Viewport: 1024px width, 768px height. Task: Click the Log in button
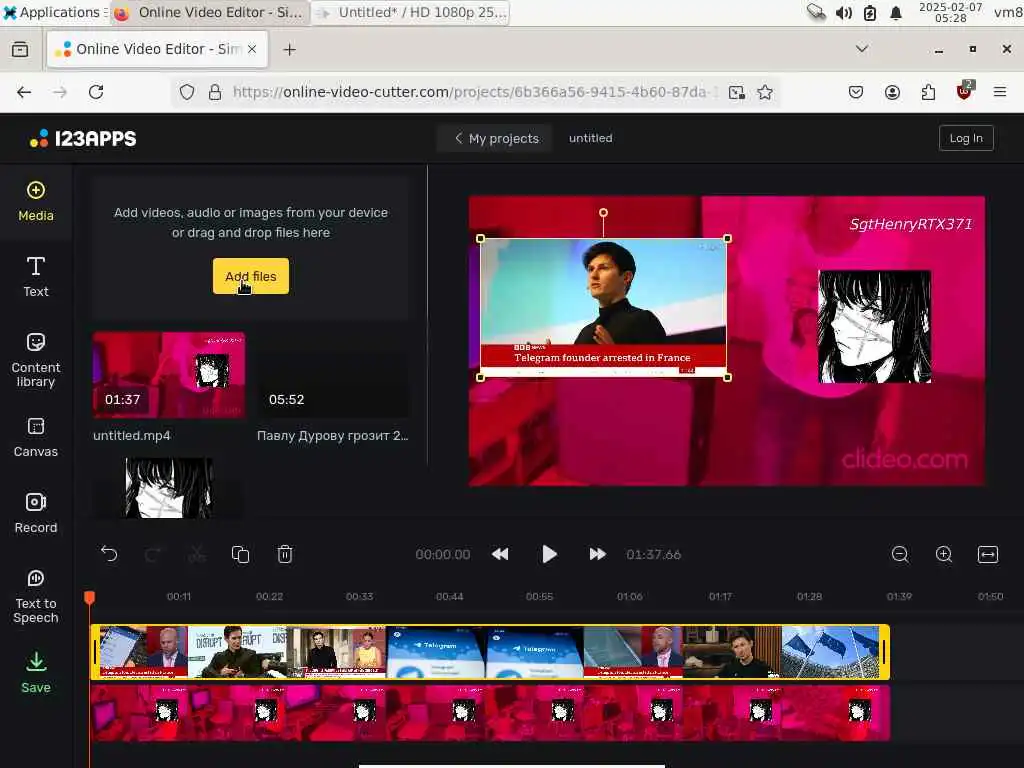[x=966, y=138]
